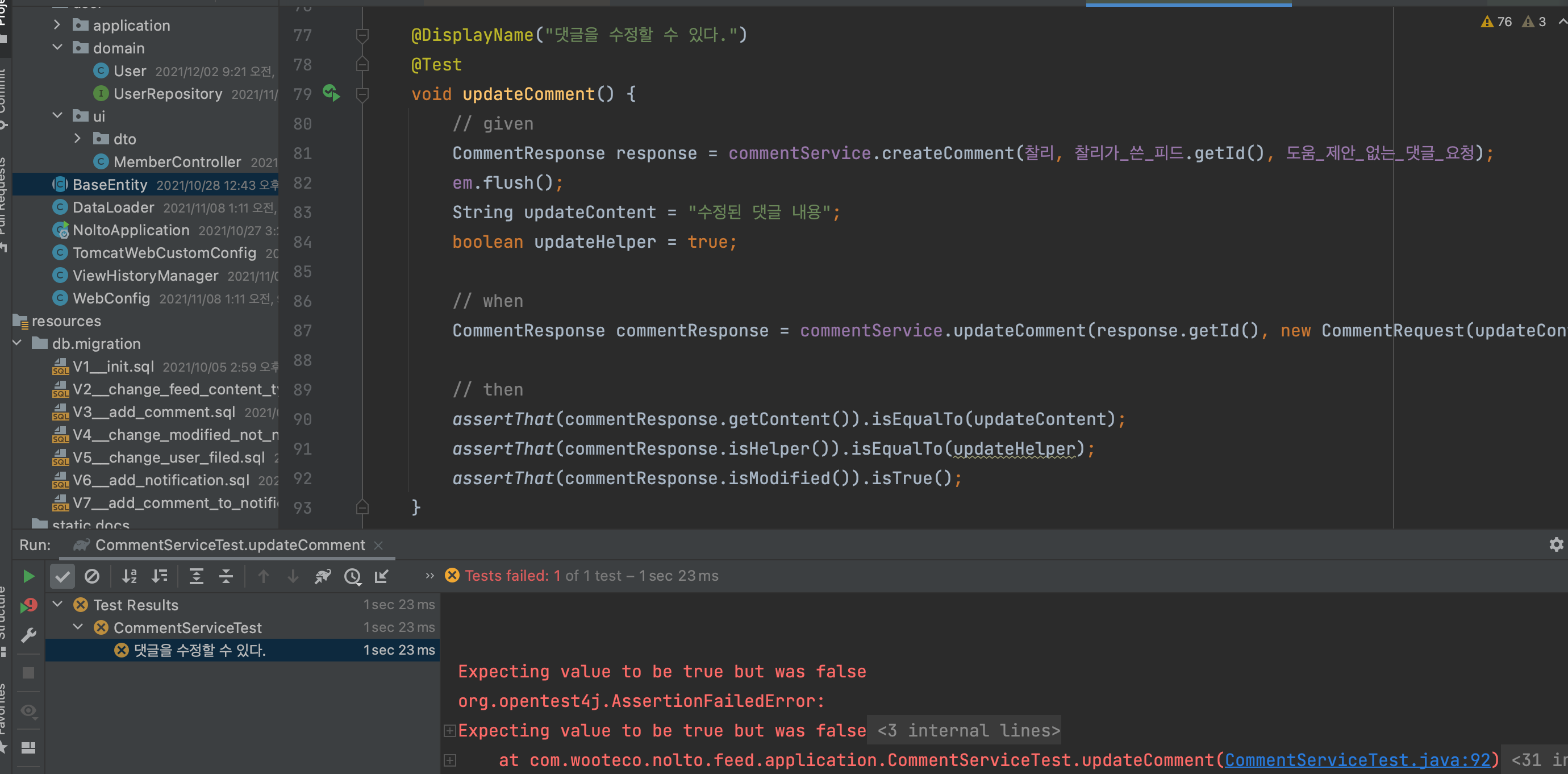Screen dimensions: 1568x774
Task: Toggle Show Passed tests checkmark
Action: coord(62,576)
